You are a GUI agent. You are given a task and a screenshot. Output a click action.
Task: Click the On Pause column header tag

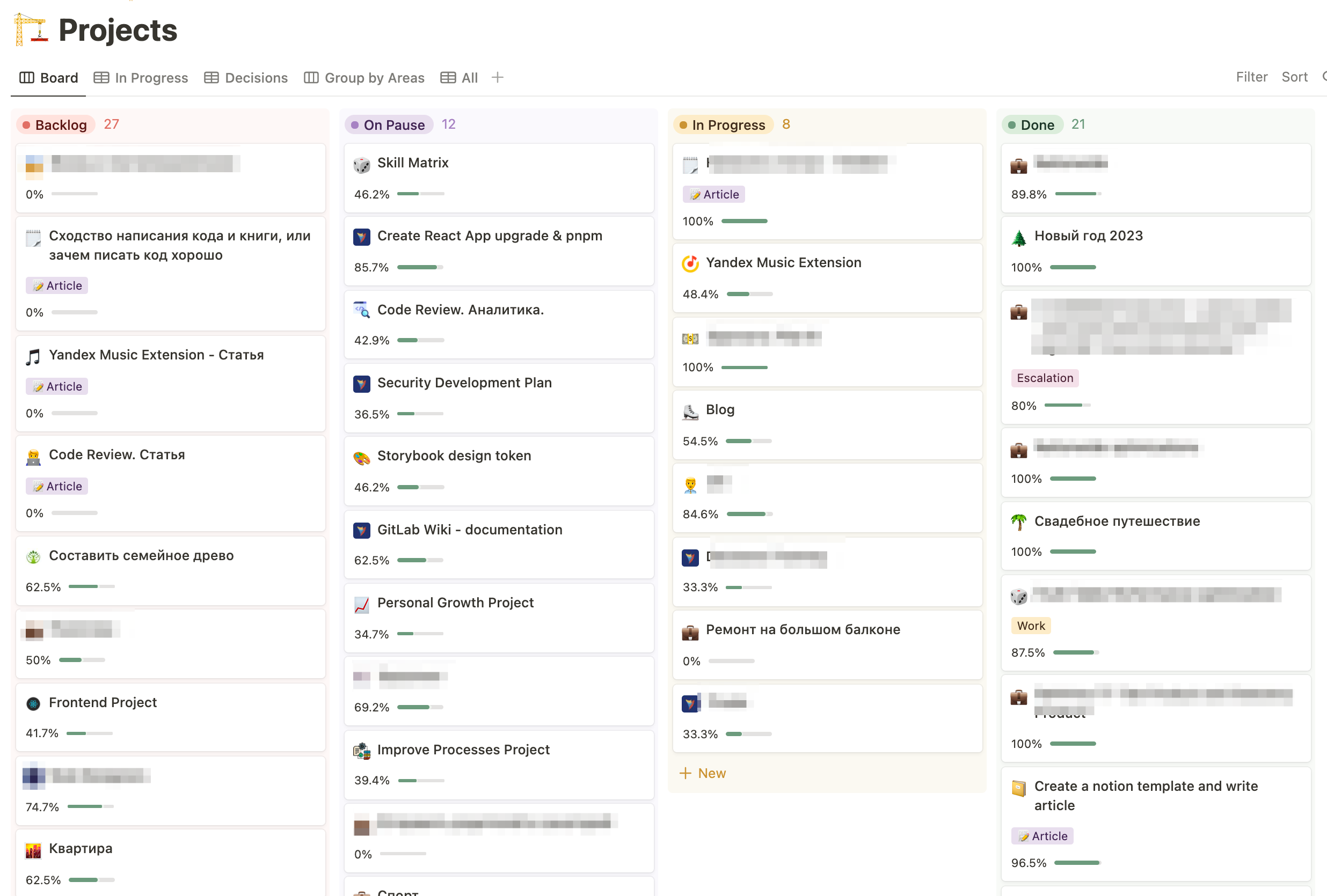click(x=389, y=125)
